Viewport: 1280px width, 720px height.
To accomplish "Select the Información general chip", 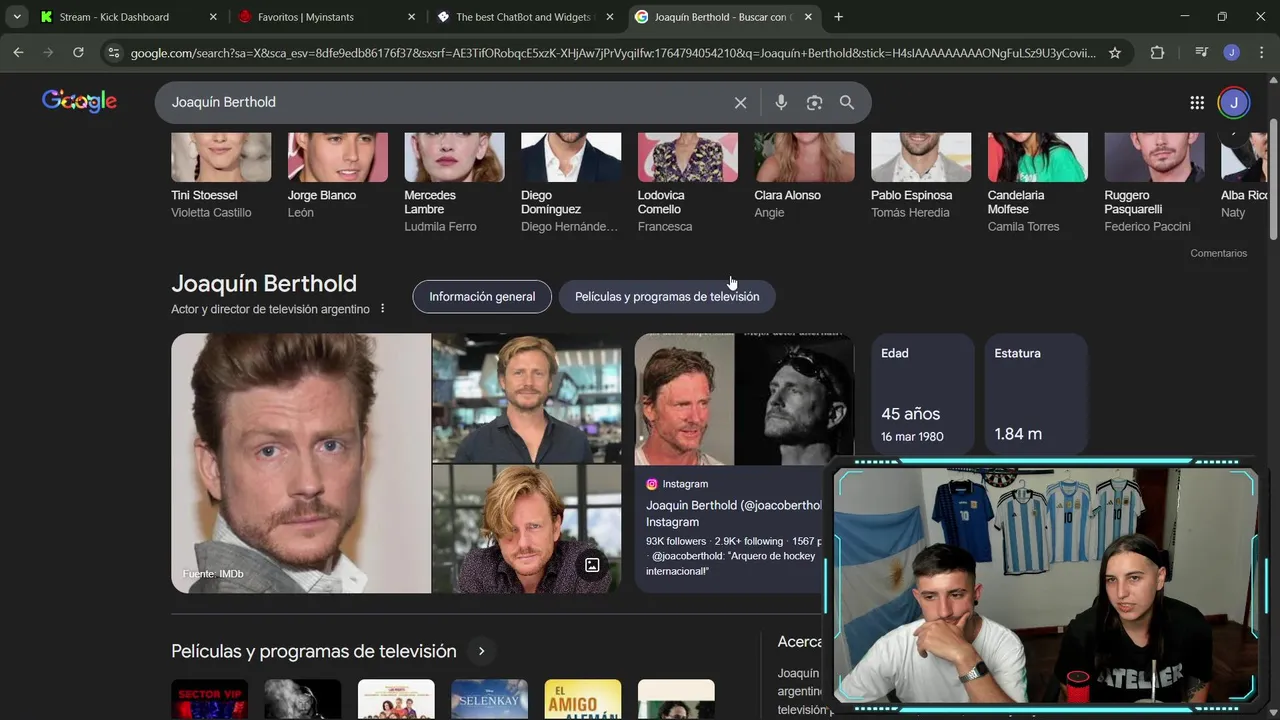I will [482, 297].
